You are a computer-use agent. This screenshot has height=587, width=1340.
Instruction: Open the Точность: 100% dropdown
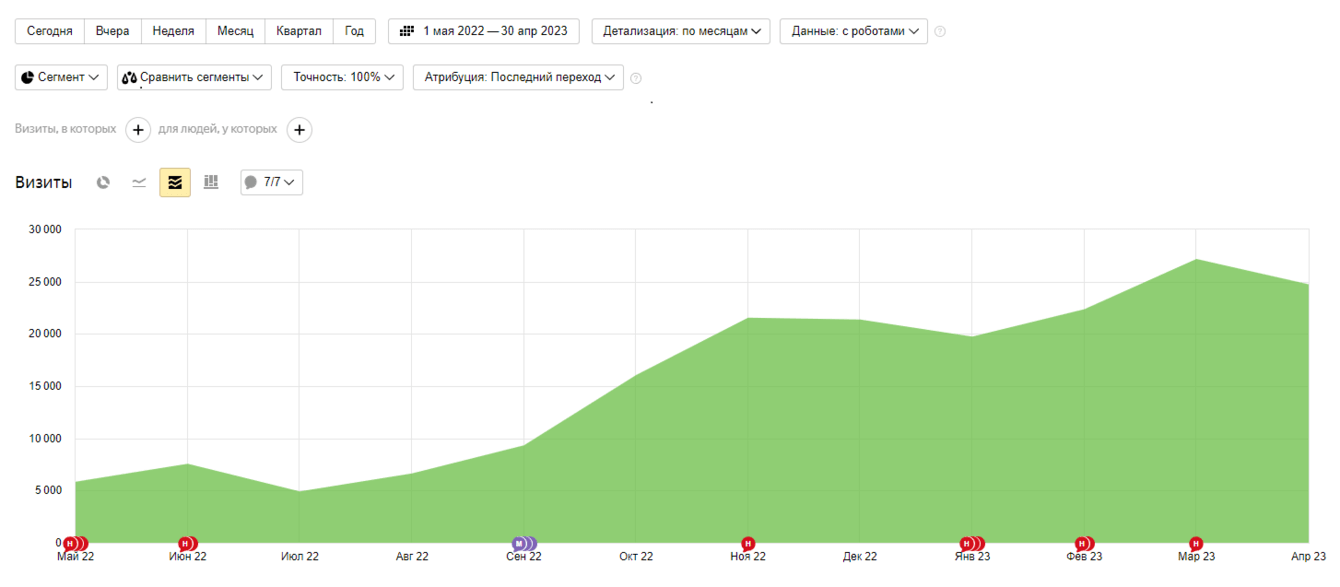[342, 77]
